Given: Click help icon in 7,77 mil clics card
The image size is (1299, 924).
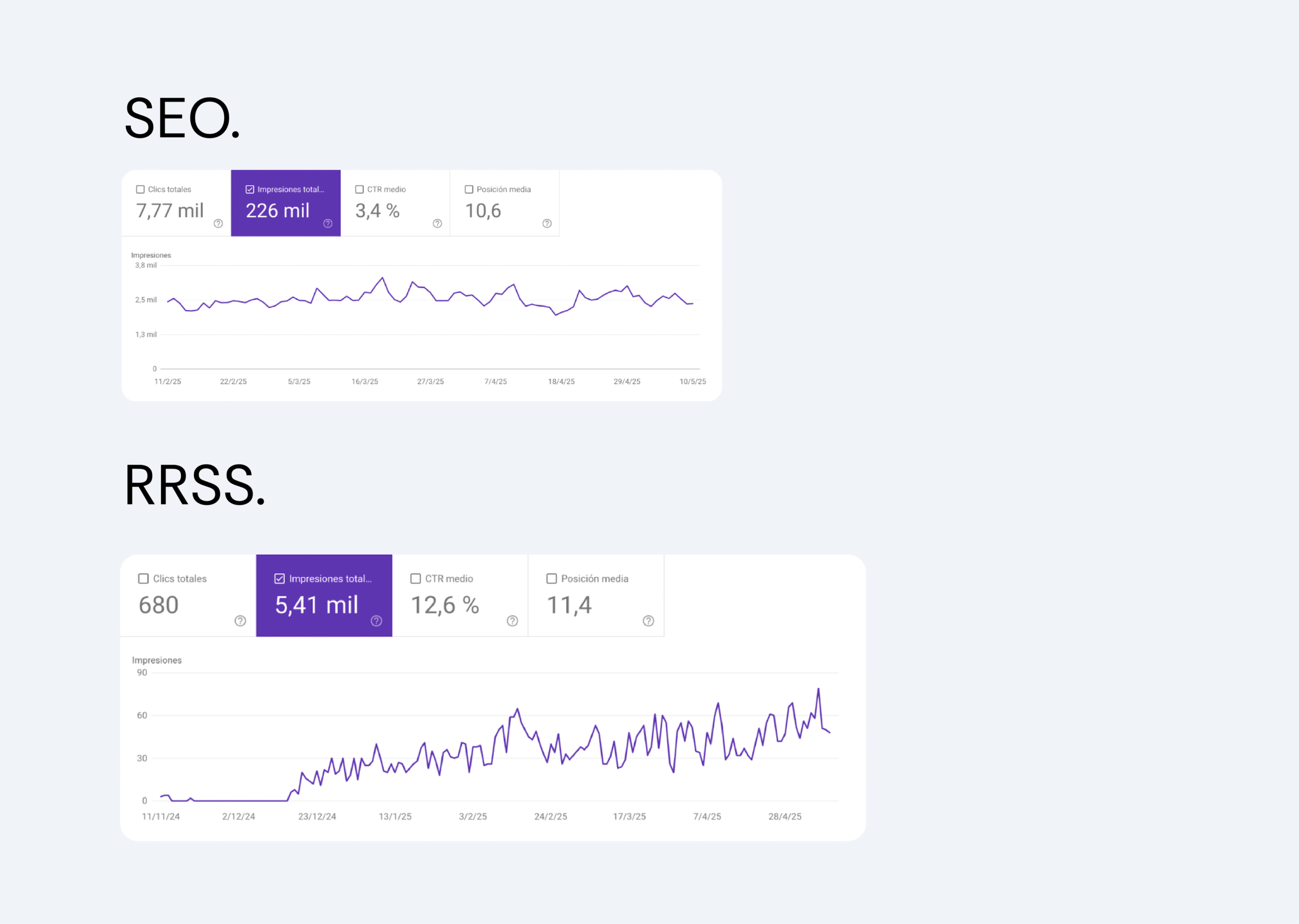Looking at the screenshot, I should 218,224.
